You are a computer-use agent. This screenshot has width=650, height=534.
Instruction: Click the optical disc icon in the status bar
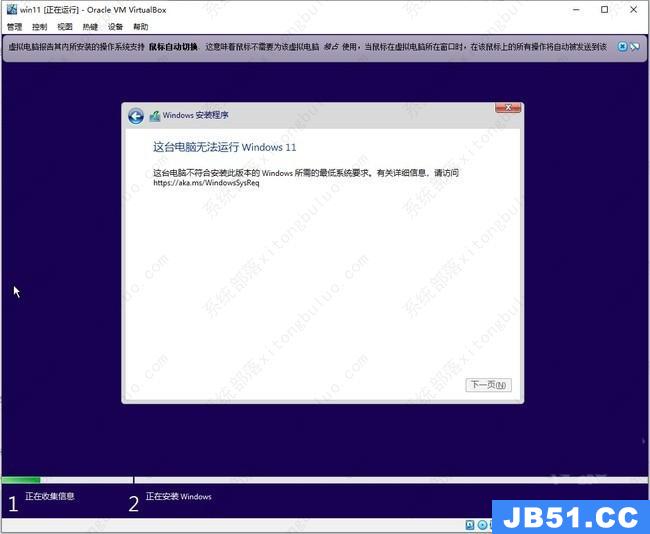tap(483, 524)
